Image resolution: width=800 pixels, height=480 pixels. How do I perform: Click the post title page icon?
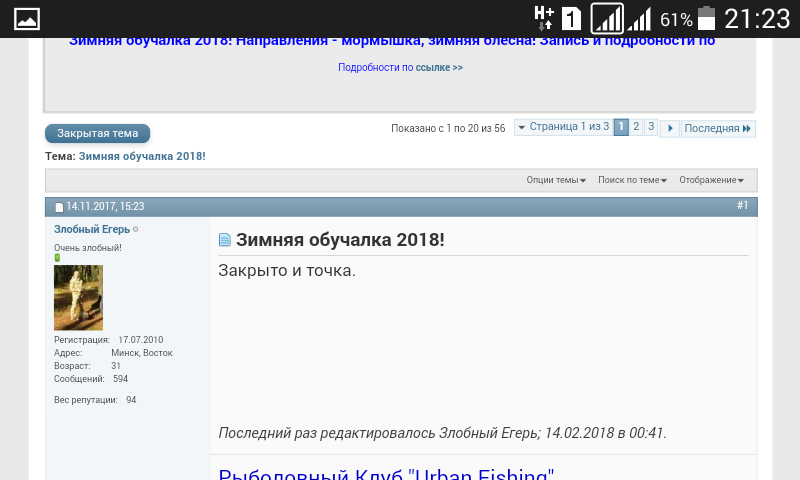(225, 240)
